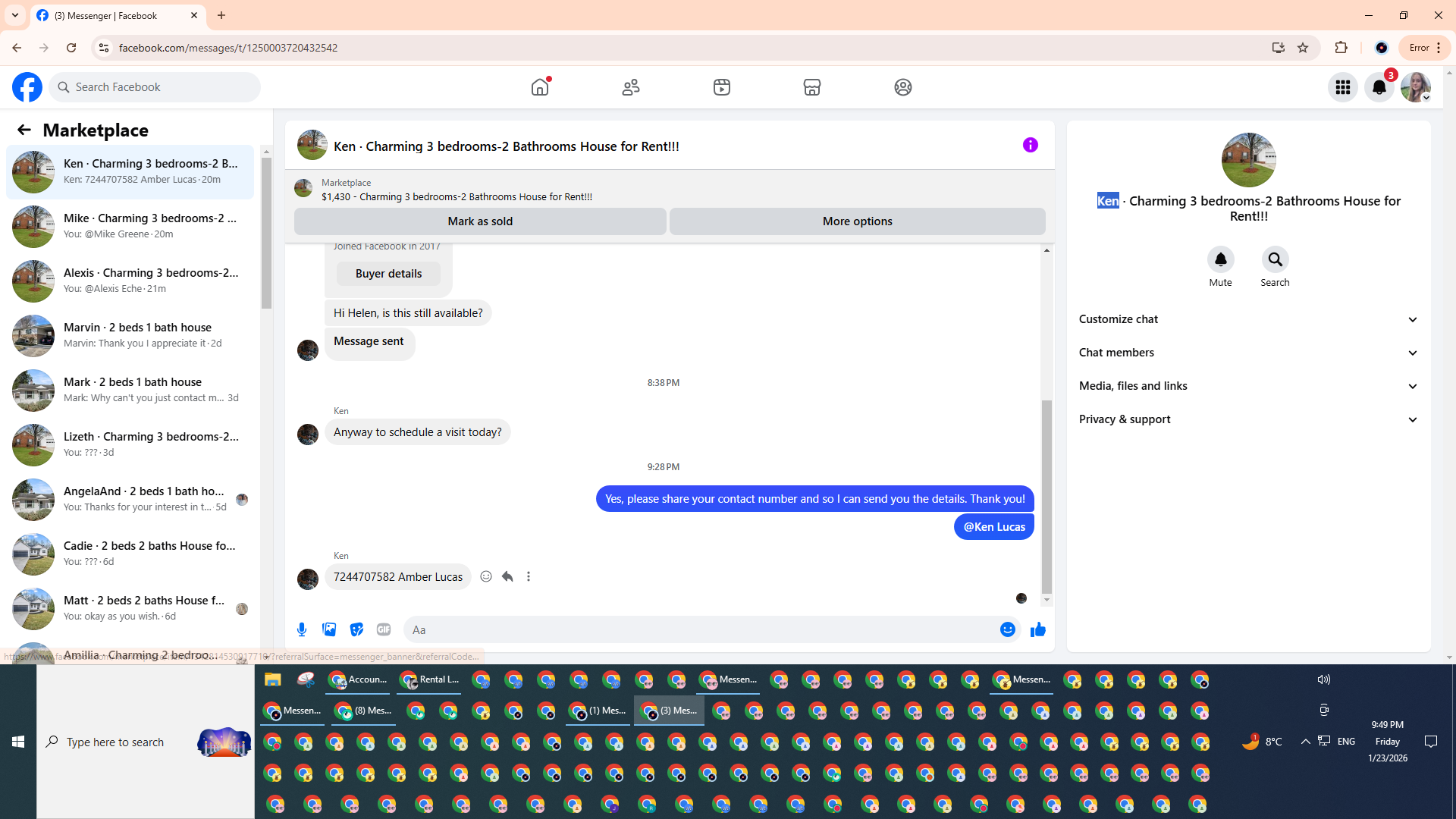This screenshot has width=1456, height=819.
Task: Open emoji picker in message box
Action: click(x=1007, y=629)
